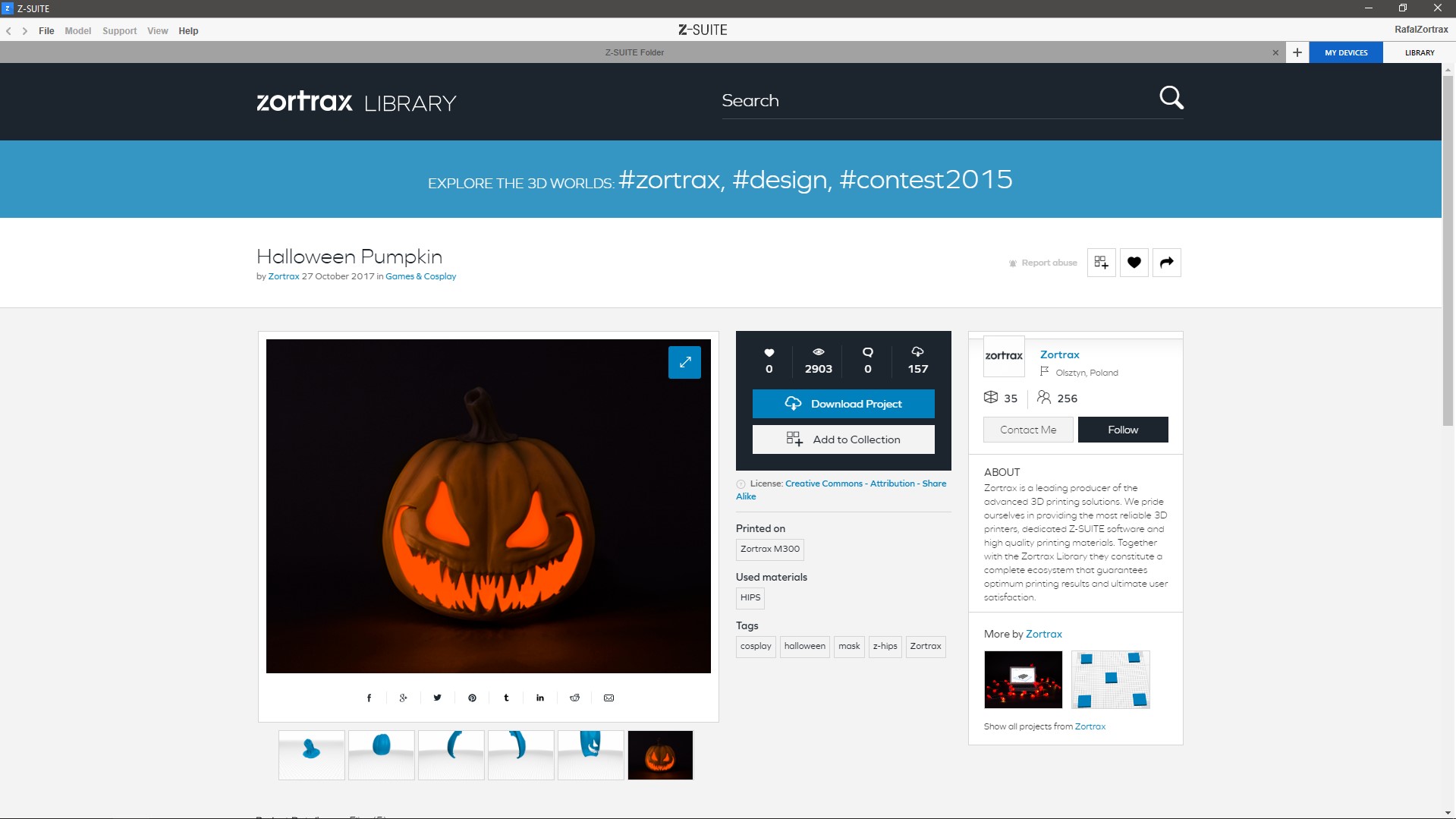Share on Twitter
1456x819 pixels.
[x=437, y=698]
